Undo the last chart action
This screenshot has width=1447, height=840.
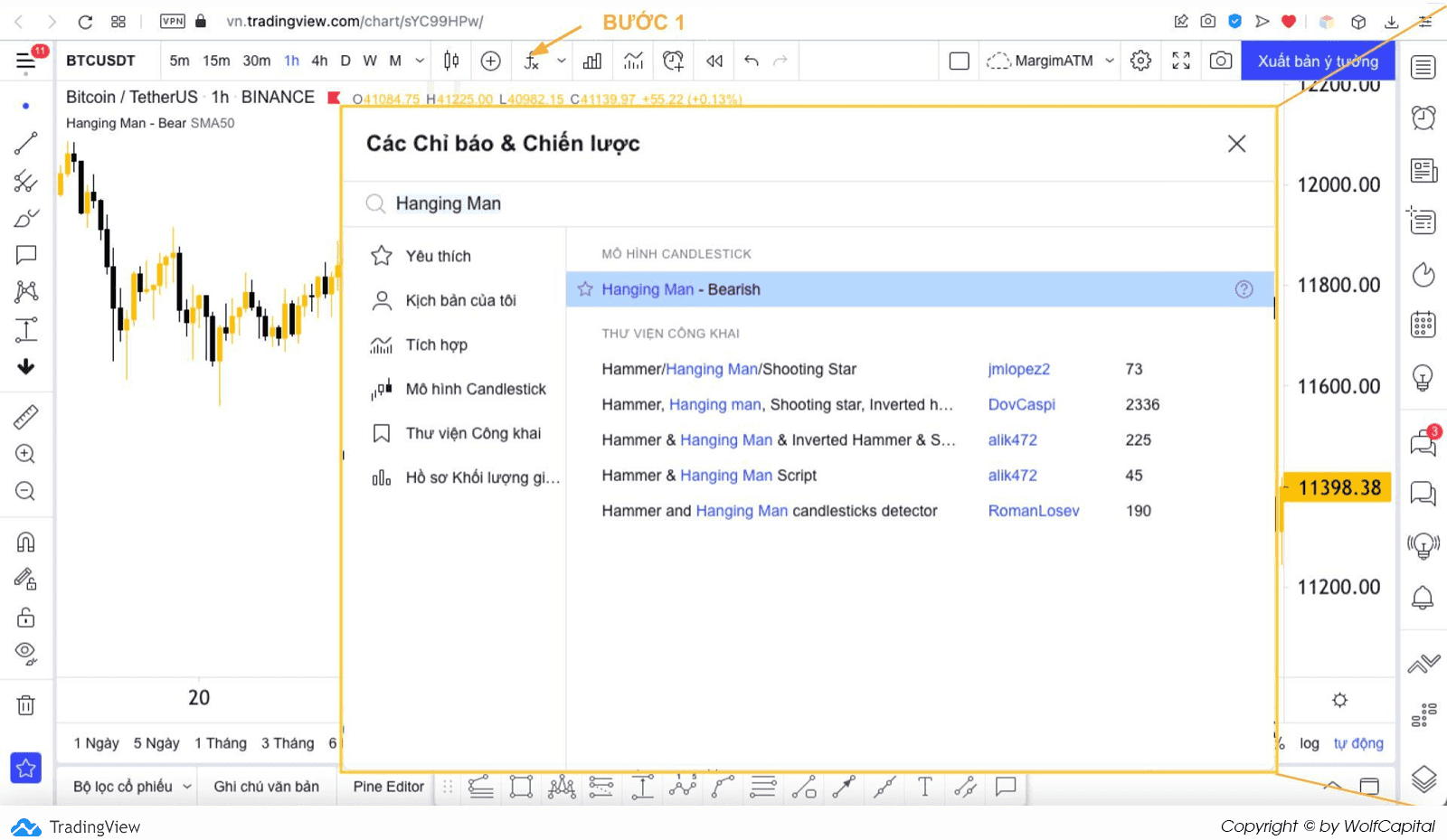click(x=752, y=61)
